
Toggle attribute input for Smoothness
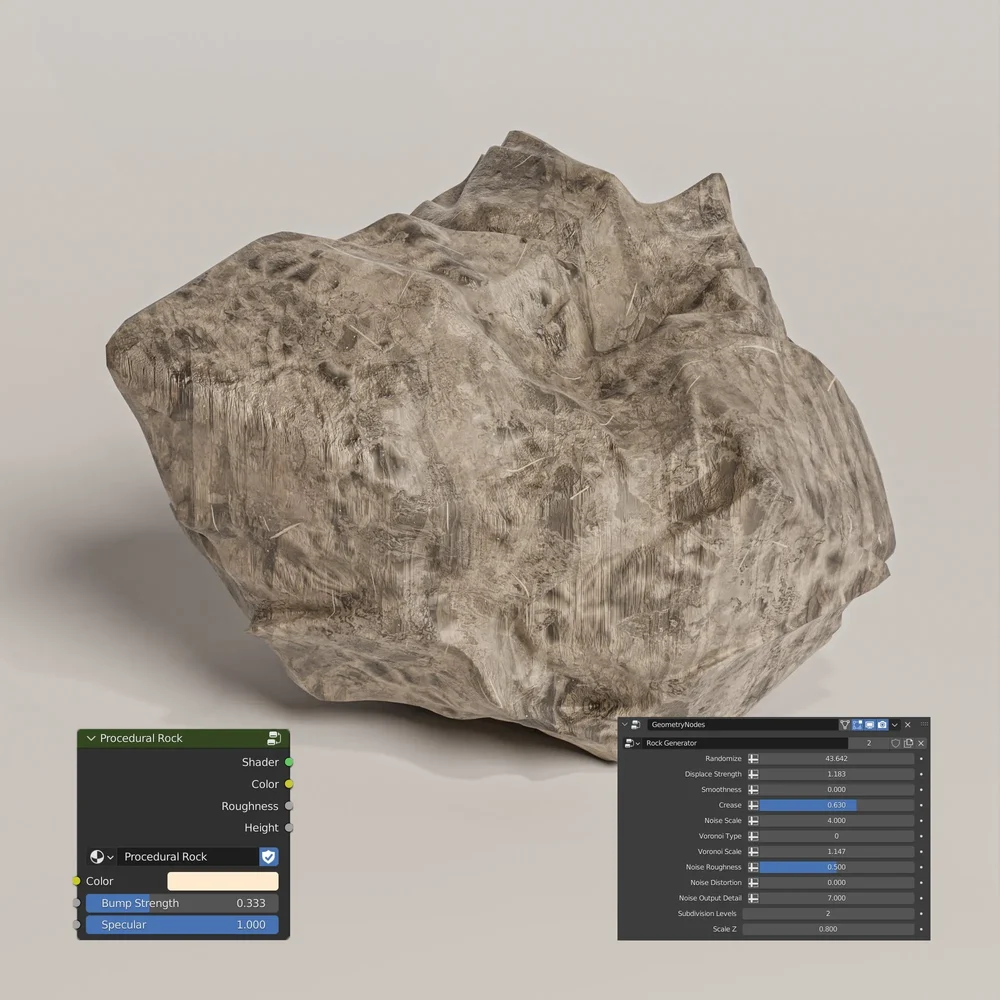pos(753,790)
